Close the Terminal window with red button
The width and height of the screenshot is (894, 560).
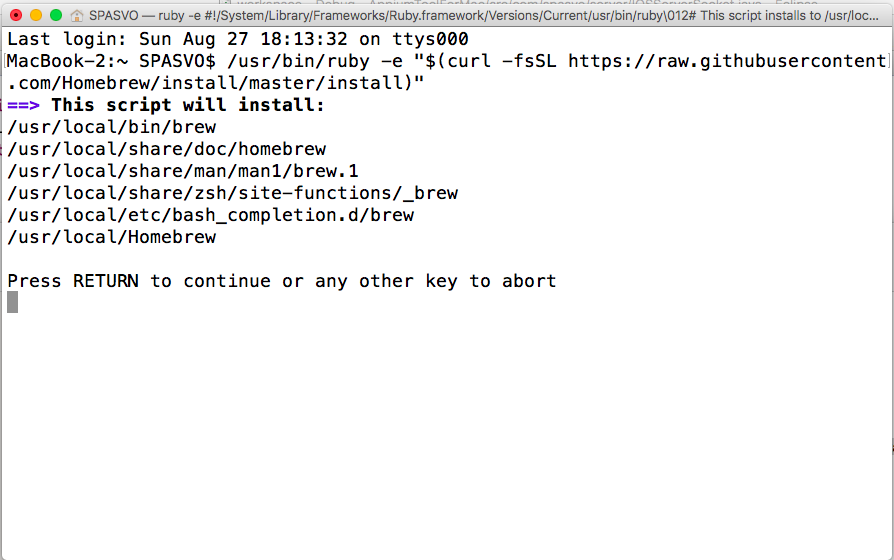point(16,16)
